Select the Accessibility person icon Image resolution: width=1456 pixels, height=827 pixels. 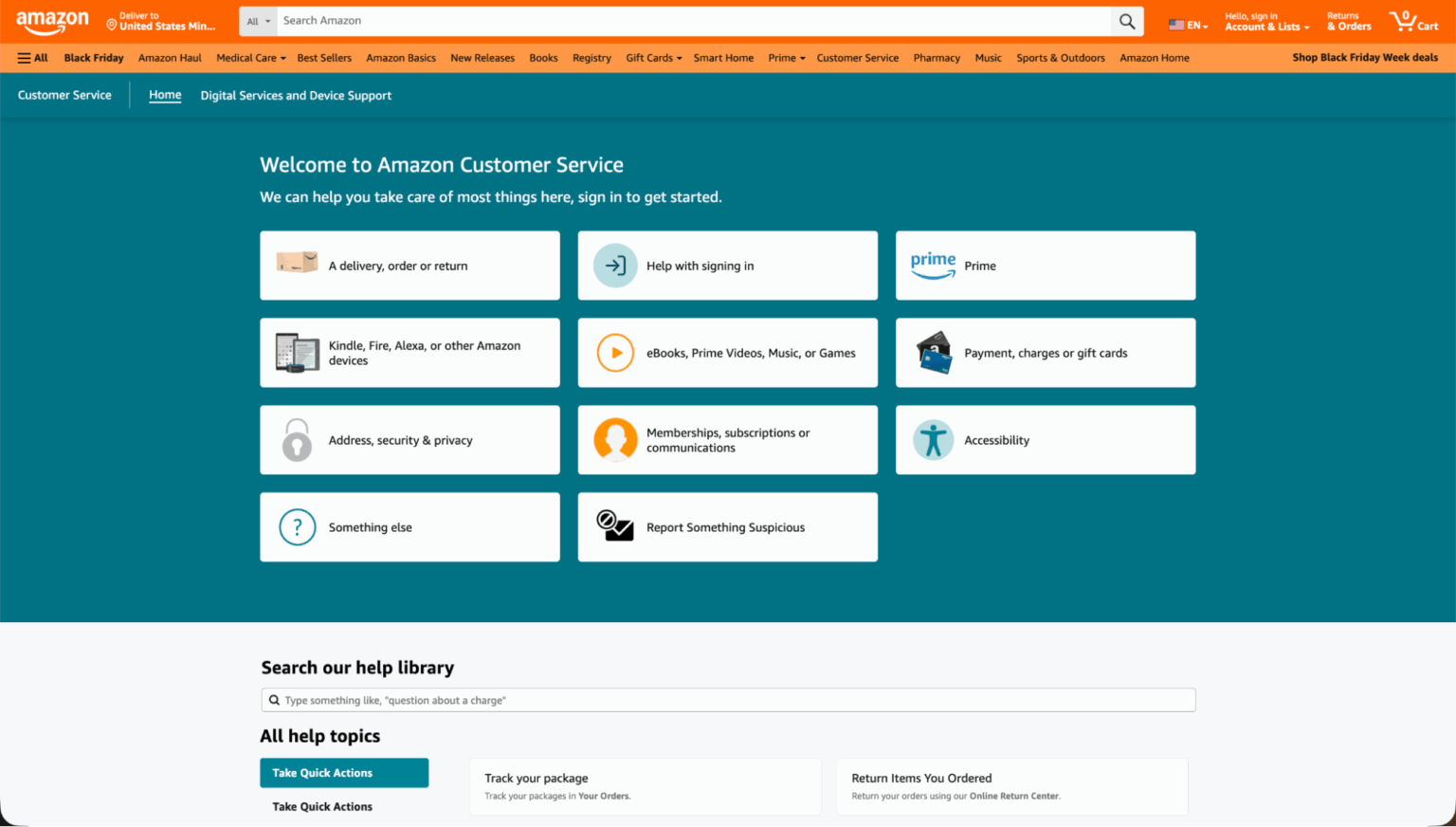[933, 439]
